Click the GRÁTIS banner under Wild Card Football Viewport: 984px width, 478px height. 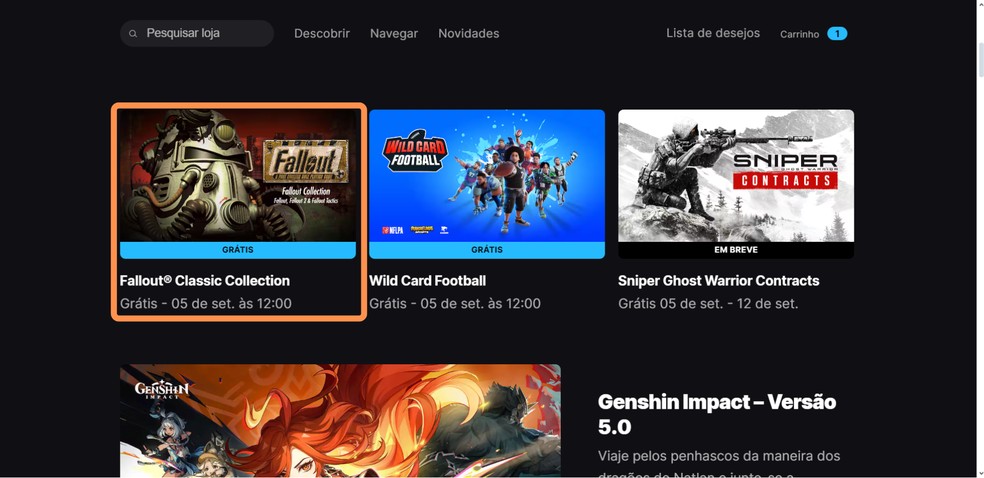487,250
